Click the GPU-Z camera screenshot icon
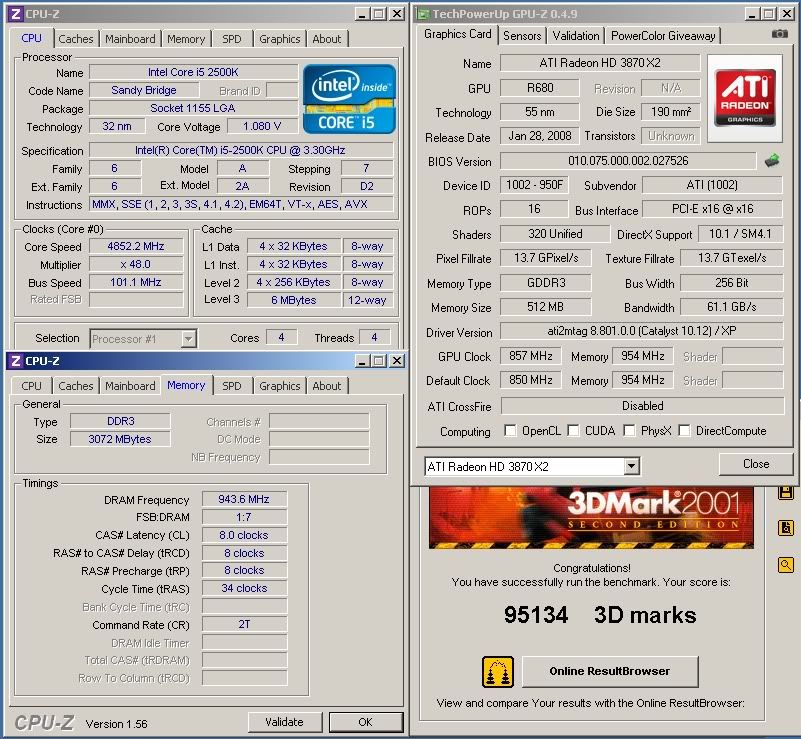The width and height of the screenshot is (801, 739). click(x=779, y=34)
